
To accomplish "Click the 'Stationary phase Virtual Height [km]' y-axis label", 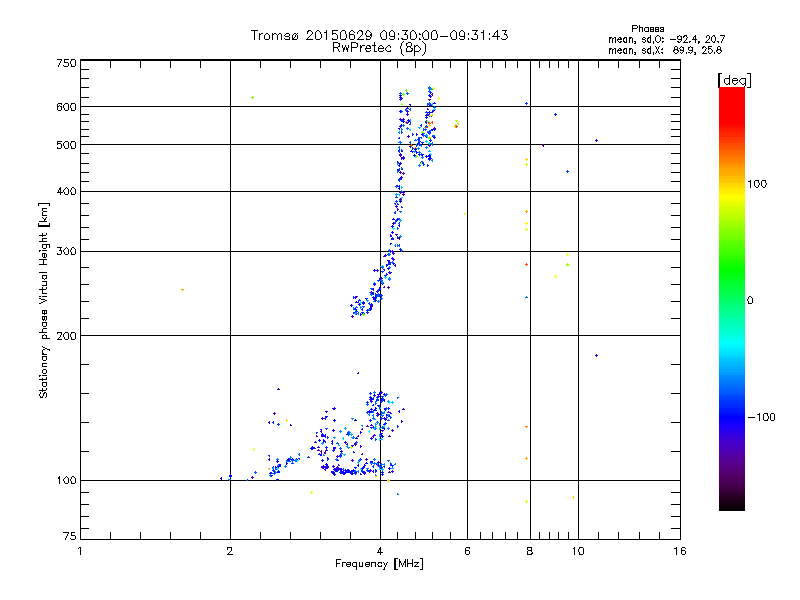I will [x=44, y=300].
